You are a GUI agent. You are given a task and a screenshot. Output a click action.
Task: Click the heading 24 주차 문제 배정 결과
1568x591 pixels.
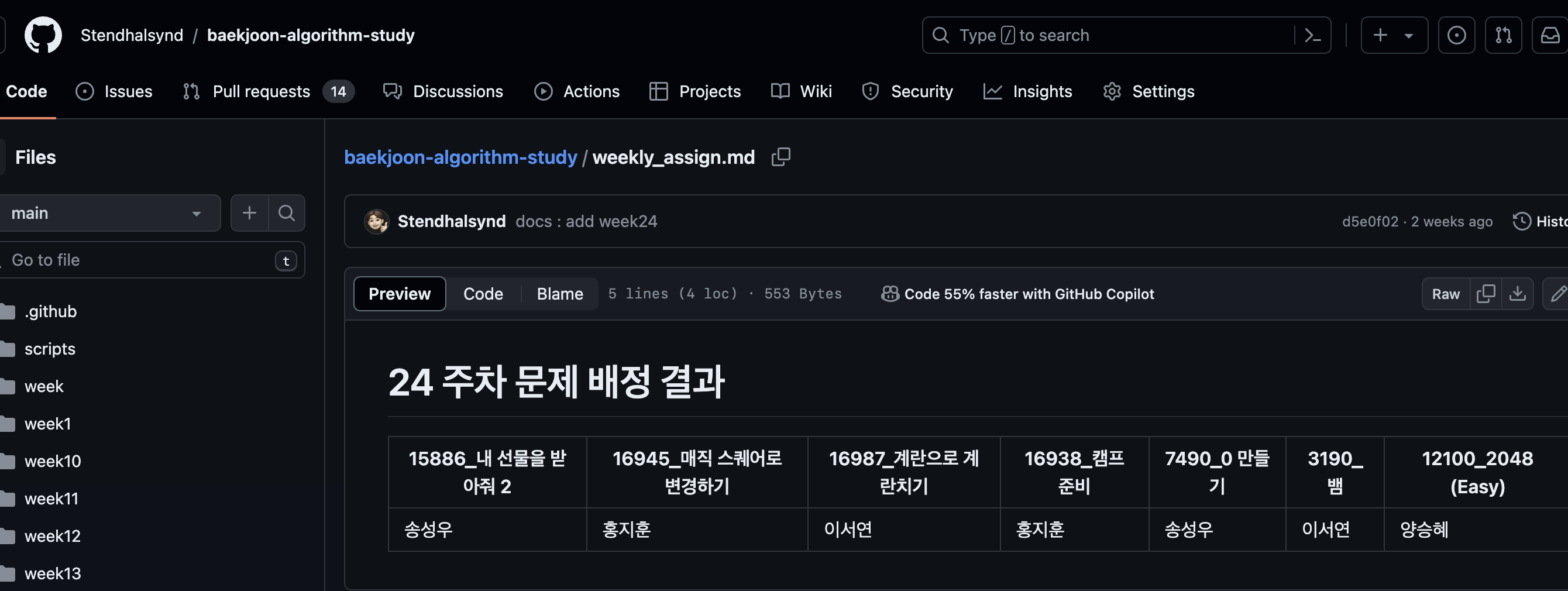pyautogui.click(x=556, y=382)
